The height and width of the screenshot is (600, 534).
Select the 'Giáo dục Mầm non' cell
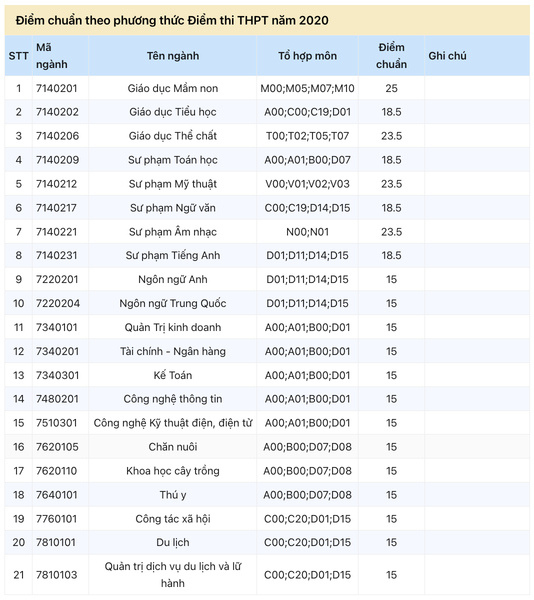pyautogui.click(x=173, y=88)
